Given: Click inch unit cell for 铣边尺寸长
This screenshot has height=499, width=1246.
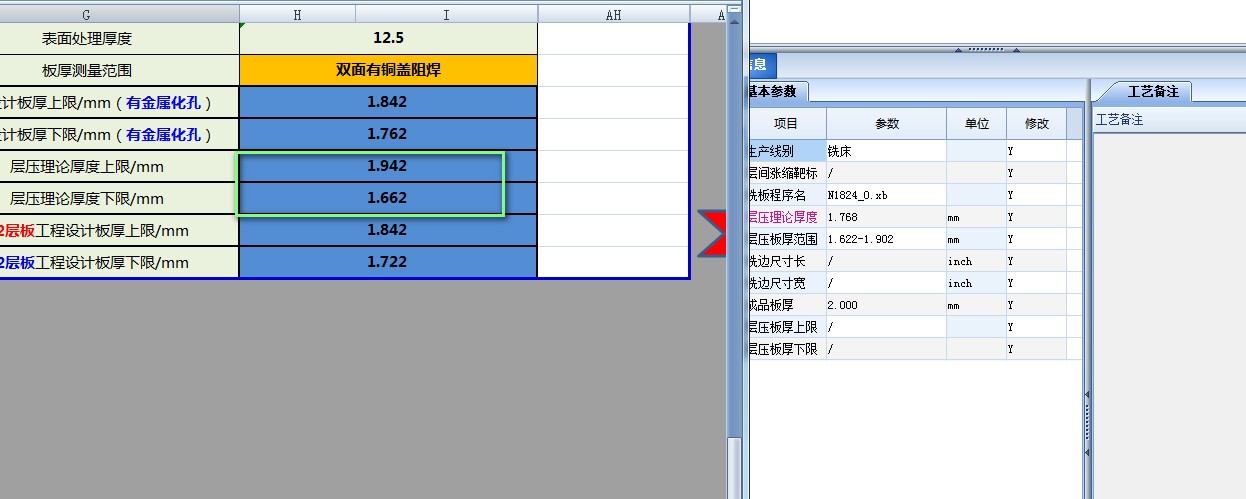Looking at the screenshot, I should tap(976, 261).
